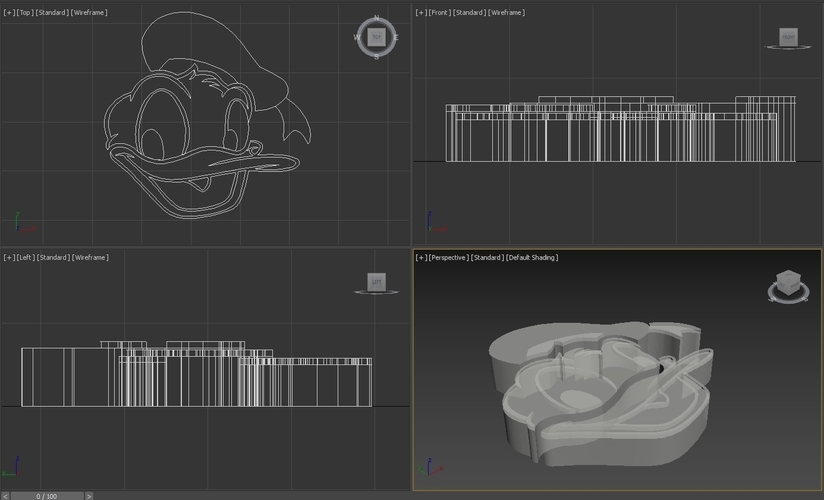Open the Left viewport [Wireframe] shading menu
Screen dimensions: 824x500
pos(90,258)
